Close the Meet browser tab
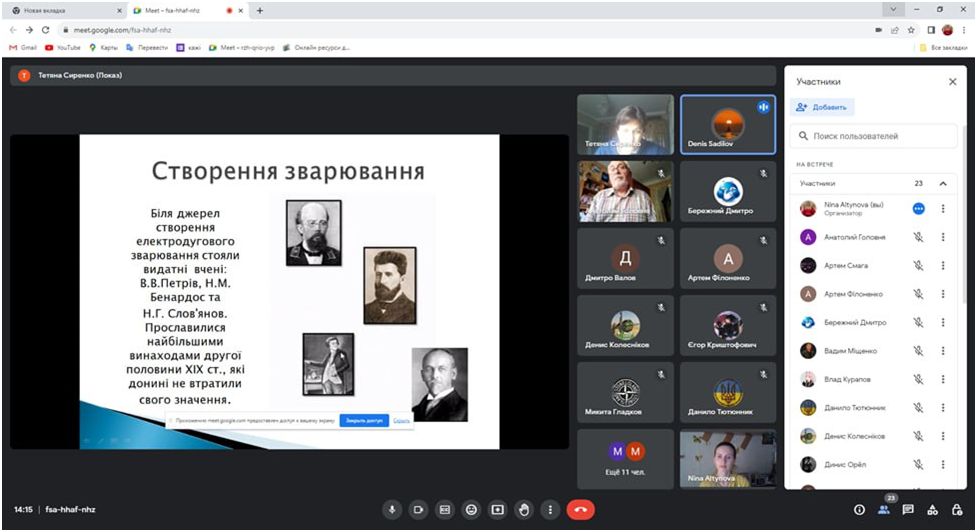 click(241, 11)
